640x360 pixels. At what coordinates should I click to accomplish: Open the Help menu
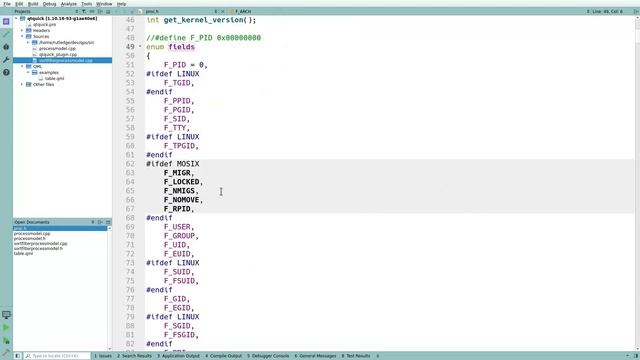click(121, 4)
